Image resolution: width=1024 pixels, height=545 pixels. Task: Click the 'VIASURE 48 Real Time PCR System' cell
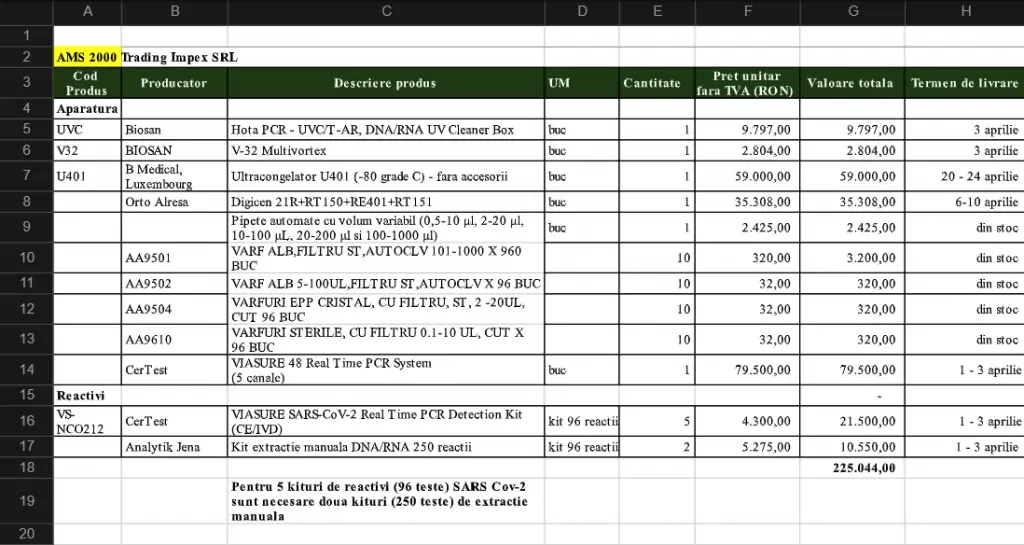(x=386, y=369)
